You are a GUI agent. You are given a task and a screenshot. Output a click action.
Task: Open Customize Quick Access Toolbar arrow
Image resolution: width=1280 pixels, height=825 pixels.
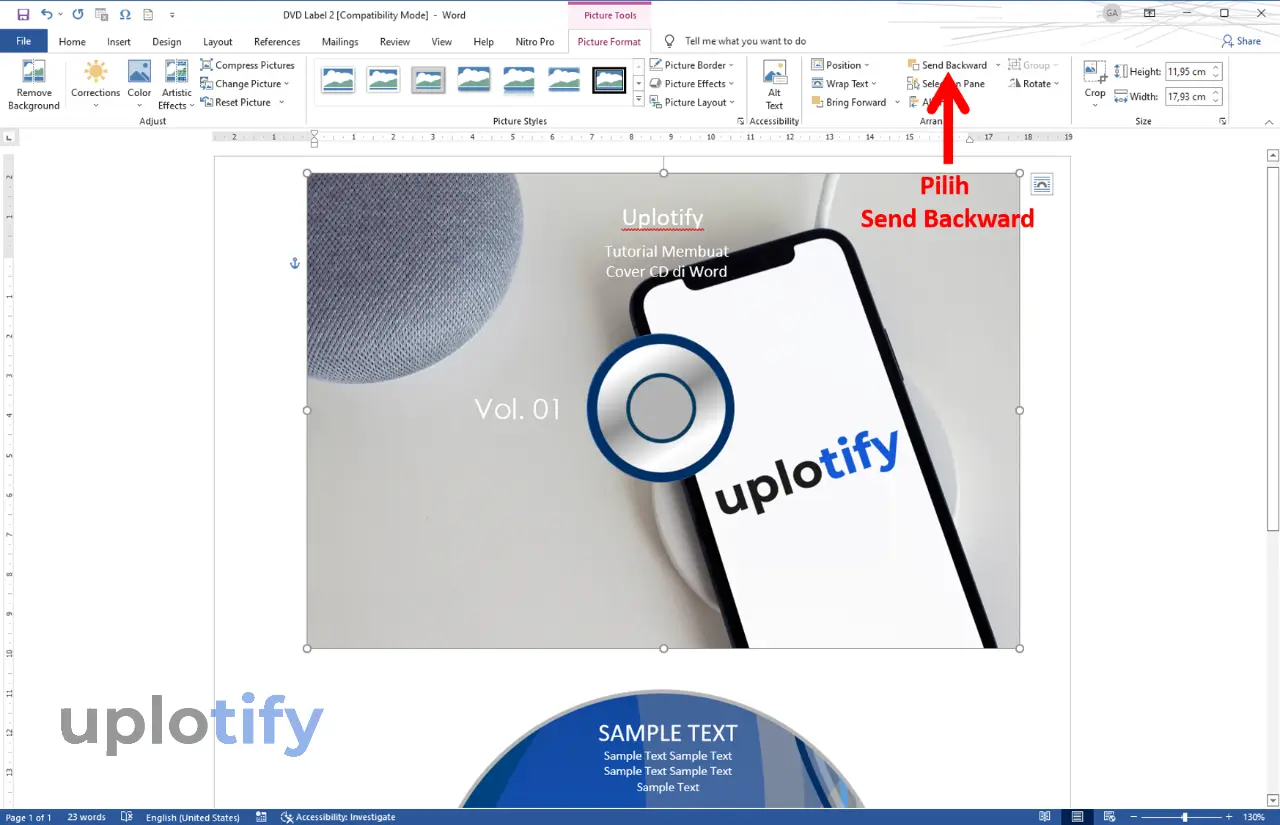[172, 15]
